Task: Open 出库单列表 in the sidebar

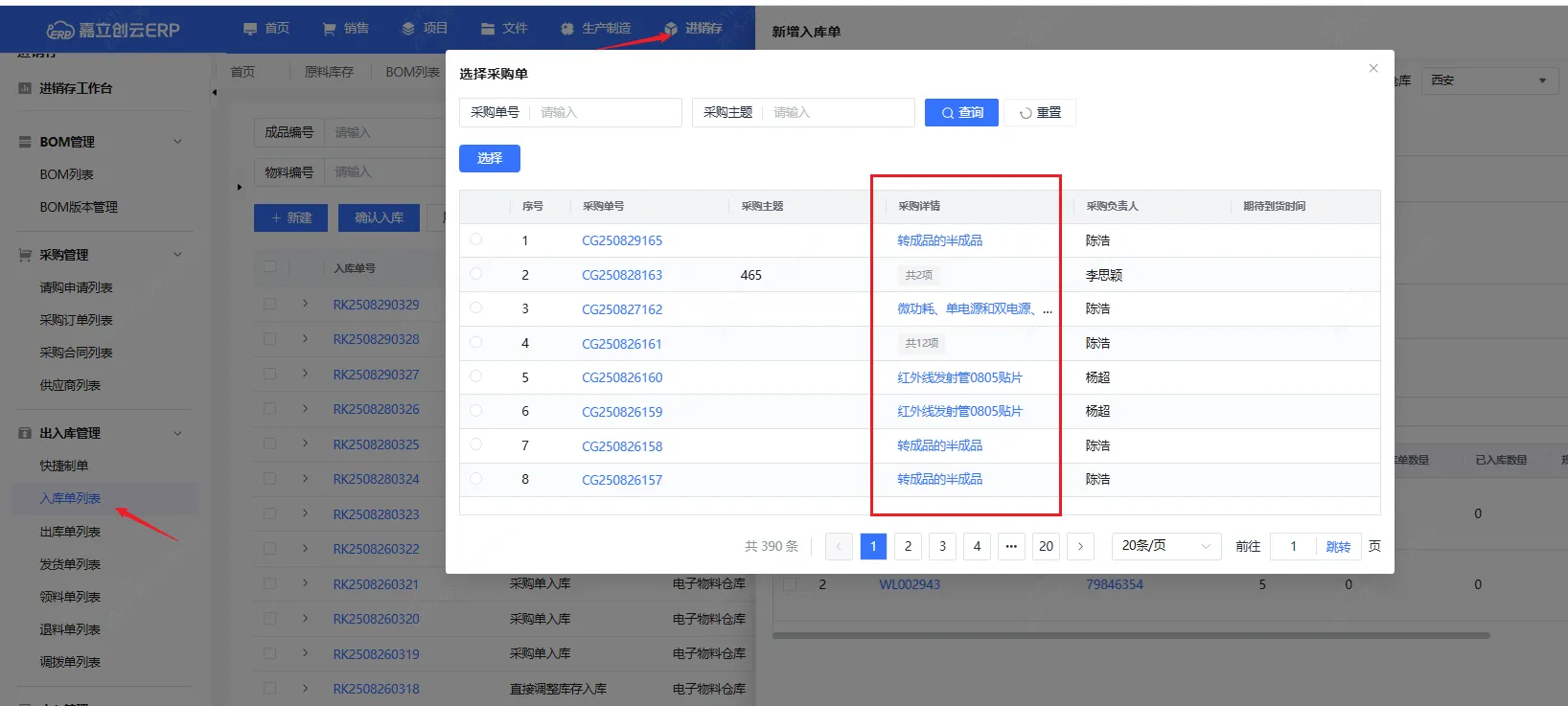Action: point(70,532)
